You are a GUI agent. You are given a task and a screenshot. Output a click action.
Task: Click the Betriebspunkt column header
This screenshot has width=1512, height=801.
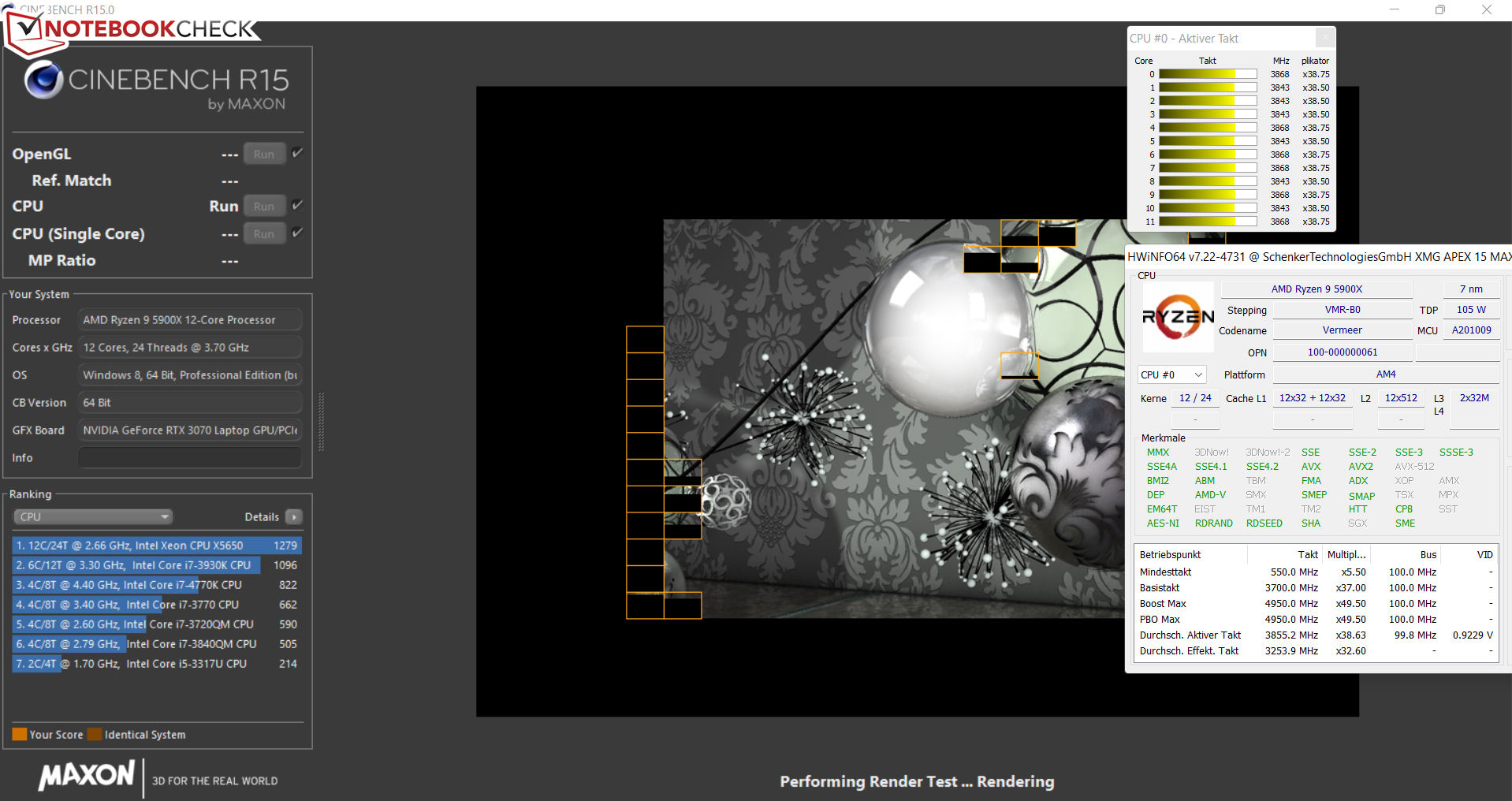(x=1191, y=555)
